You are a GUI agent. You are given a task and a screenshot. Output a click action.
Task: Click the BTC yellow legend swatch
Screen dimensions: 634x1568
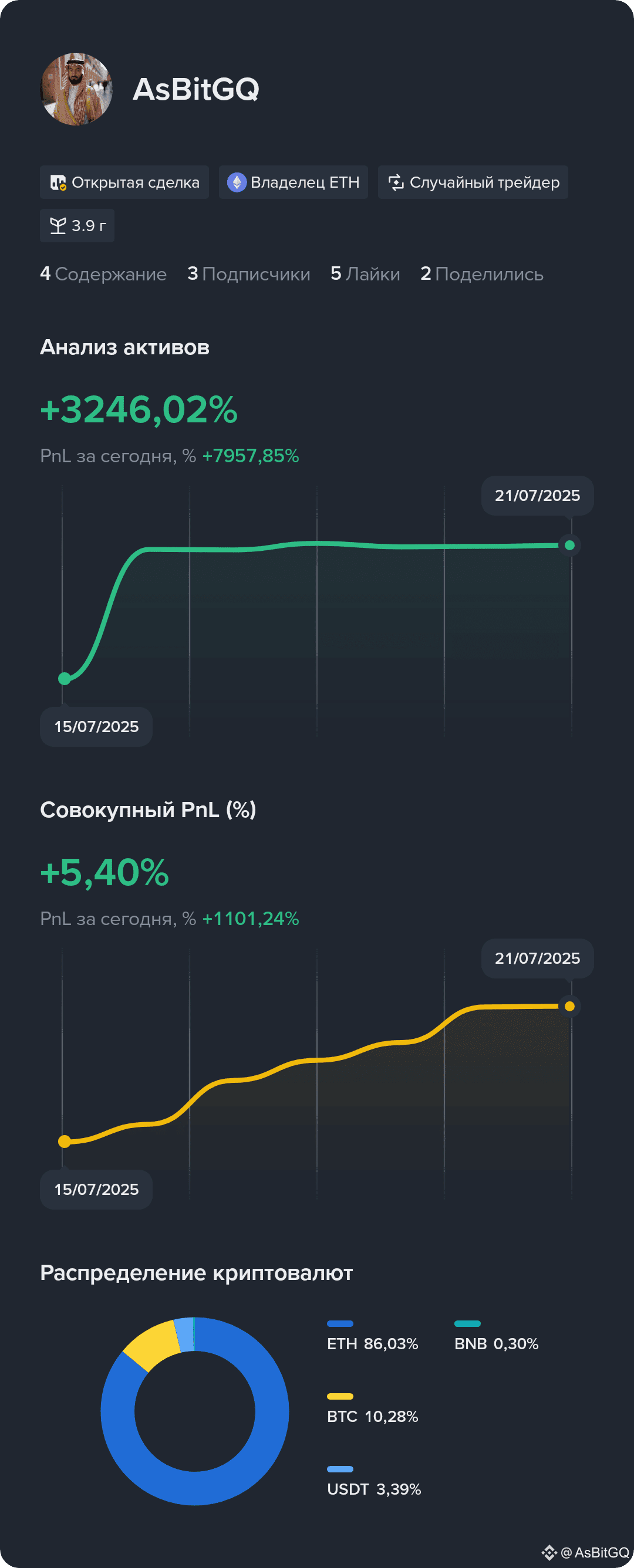pos(340,1396)
